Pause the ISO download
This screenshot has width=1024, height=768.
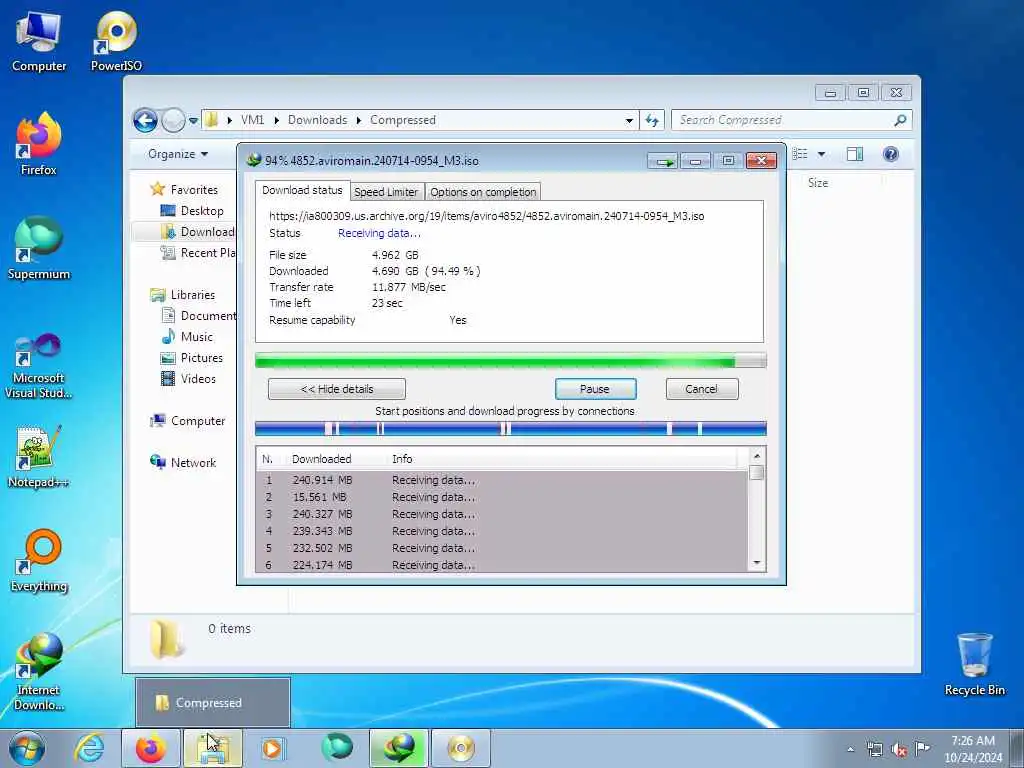point(595,389)
